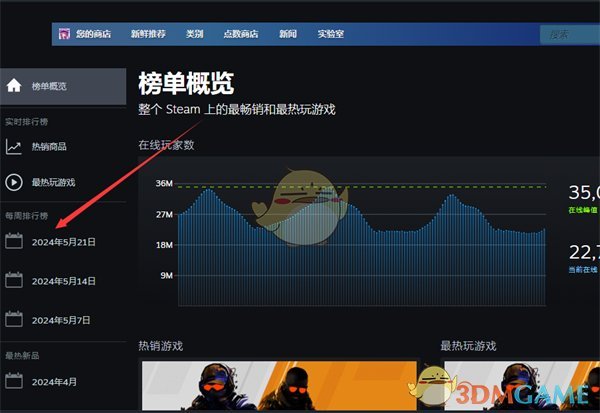600x413 pixels.
Task: Click the calendar icon for 2024年5月21日
Action: pos(14,241)
